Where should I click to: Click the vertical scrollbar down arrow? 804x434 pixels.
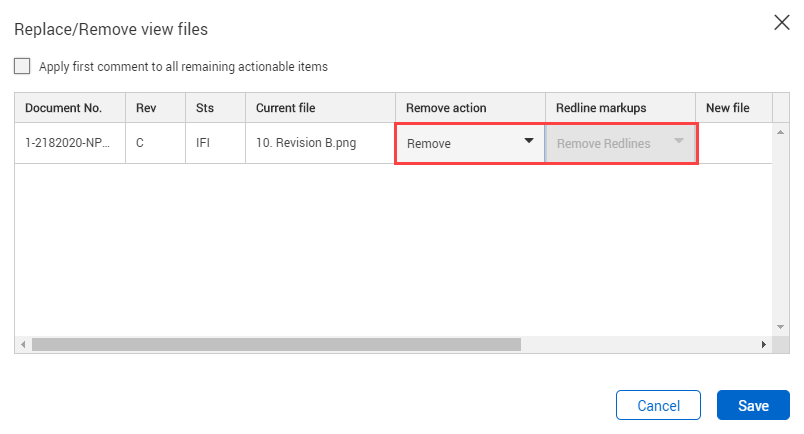point(780,327)
